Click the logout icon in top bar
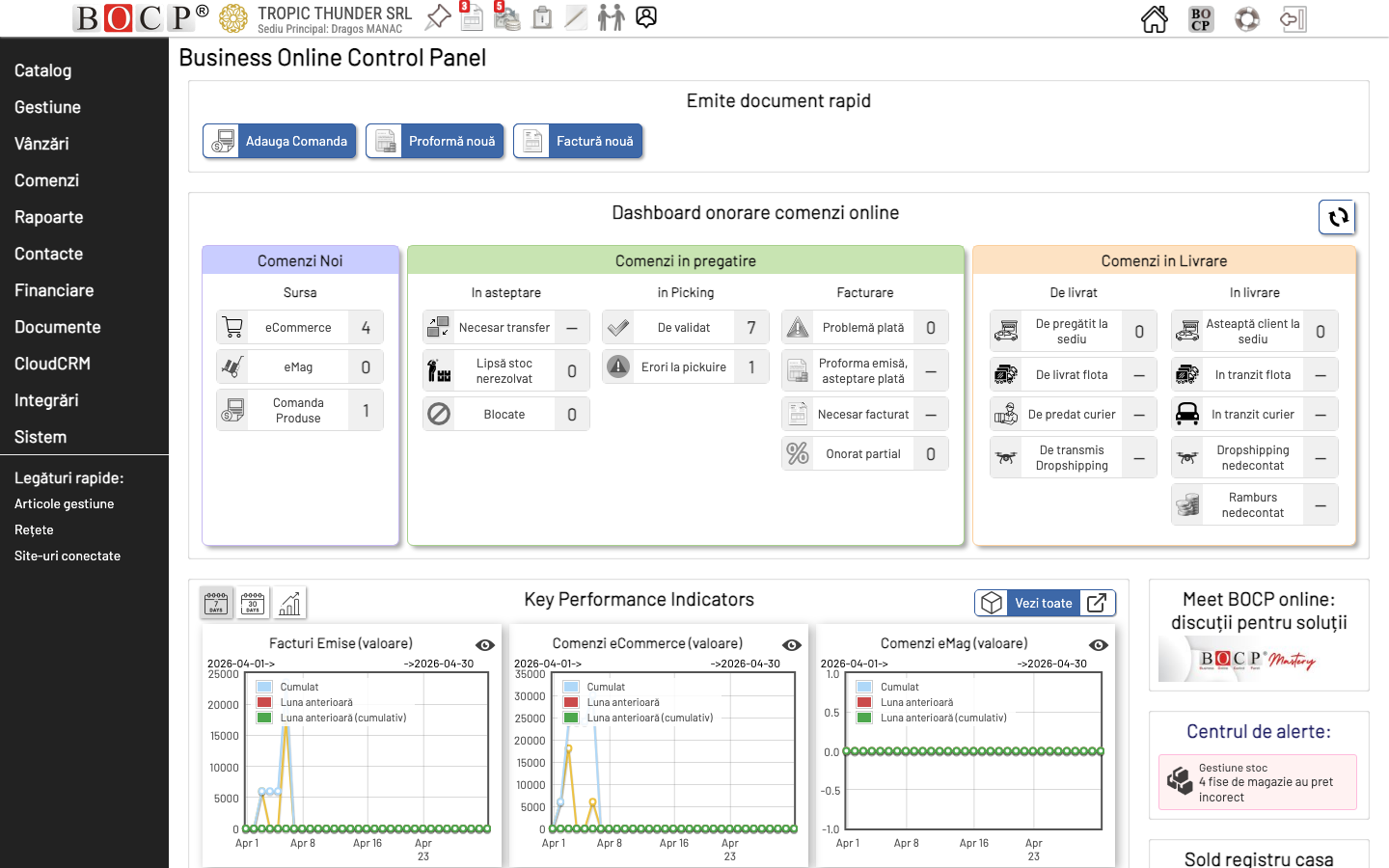Image resolution: width=1389 pixels, height=868 pixels. pyautogui.click(x=1293, y=19)
